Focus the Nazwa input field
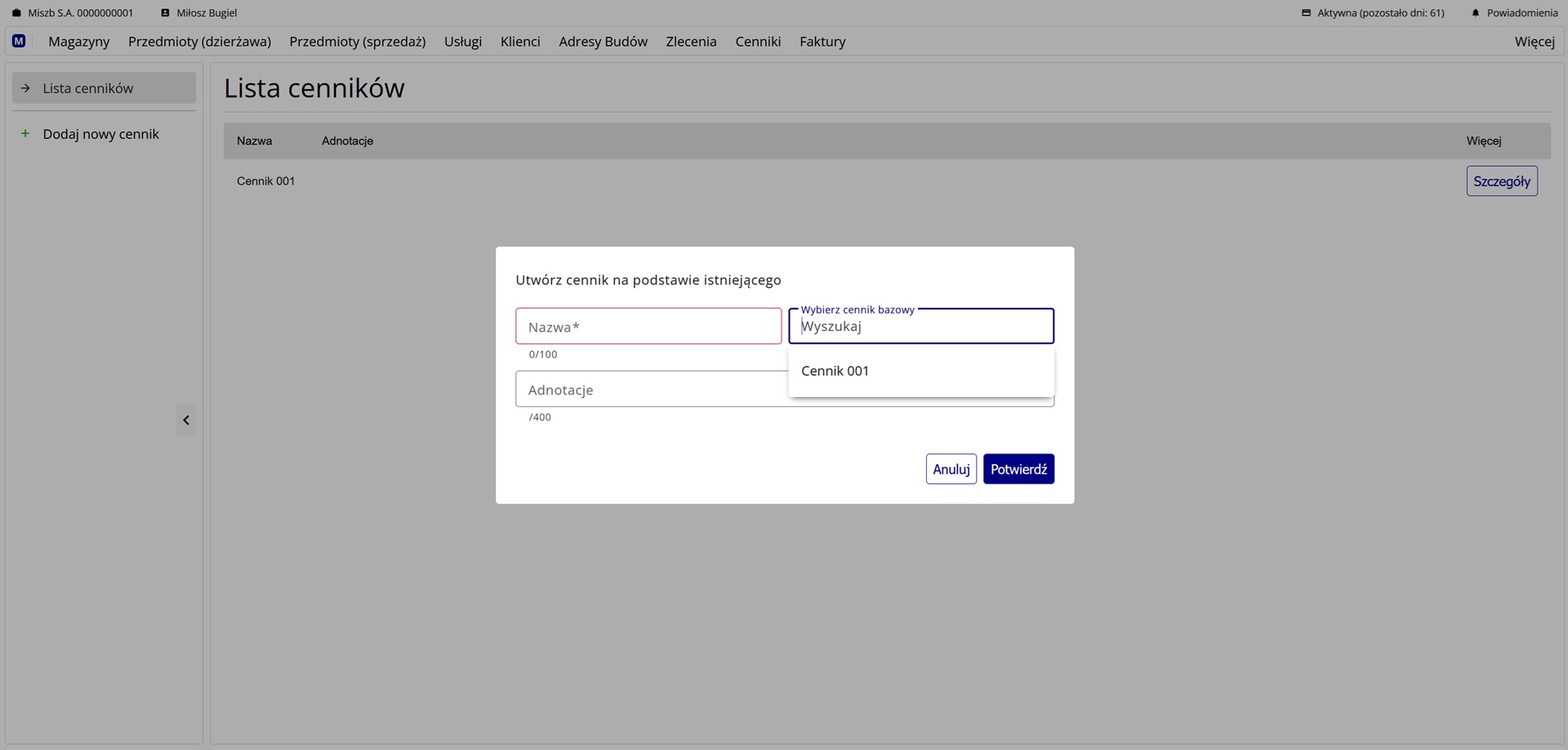The width and height of the screenshot is (1568, 750). pyautogui.click(x=648, y=327)
